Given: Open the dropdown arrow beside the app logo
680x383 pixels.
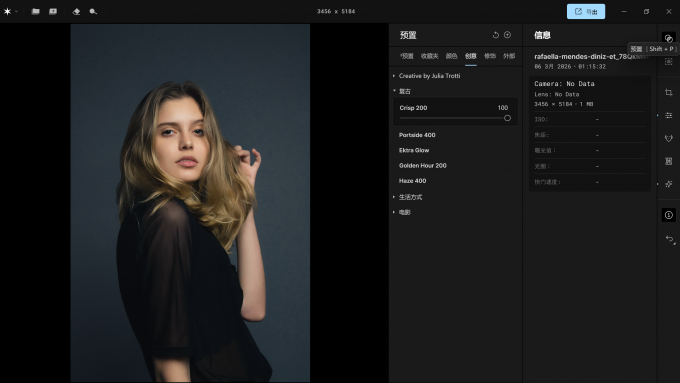Looking at the screenshot, I should (x=16, y=12).
